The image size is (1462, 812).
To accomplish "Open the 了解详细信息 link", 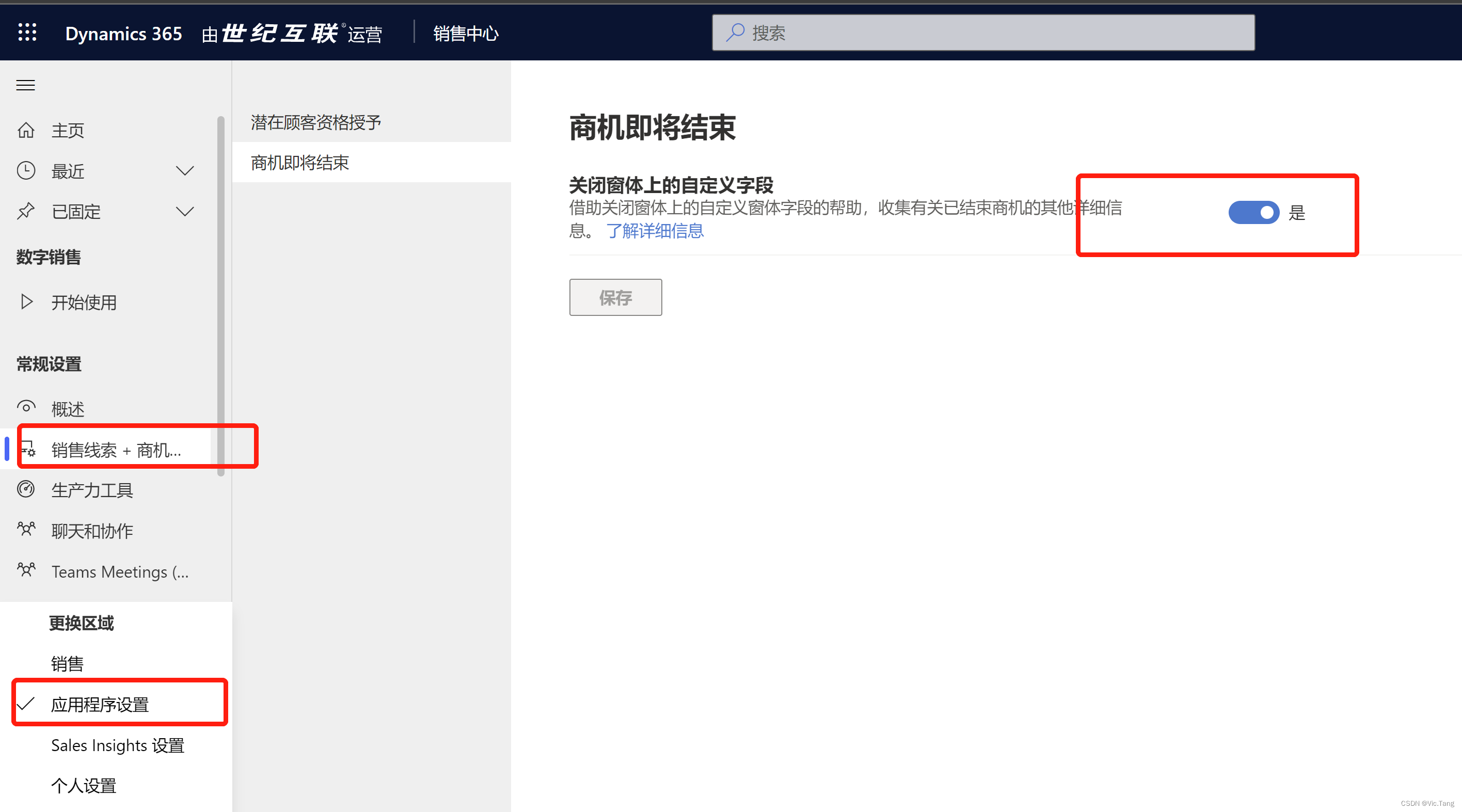I will (655, 231).
